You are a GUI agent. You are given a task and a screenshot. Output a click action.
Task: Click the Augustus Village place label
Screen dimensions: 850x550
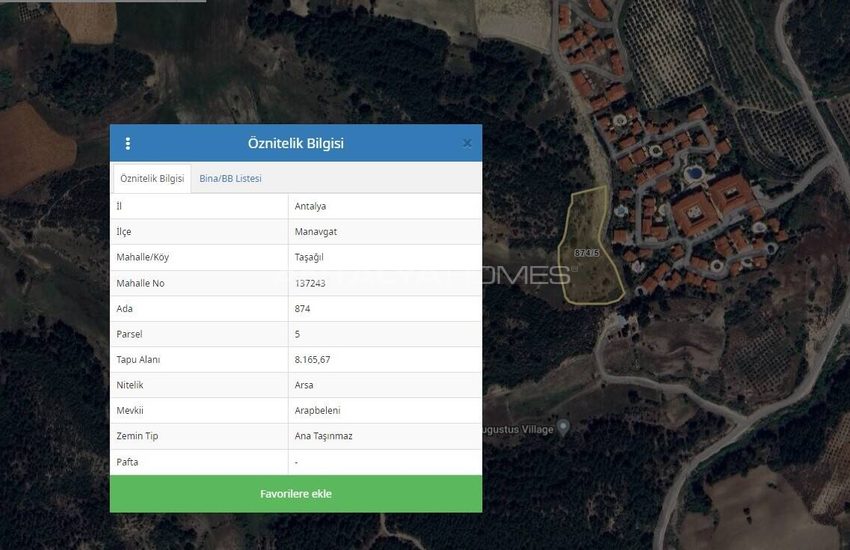[x=518, y=430]
